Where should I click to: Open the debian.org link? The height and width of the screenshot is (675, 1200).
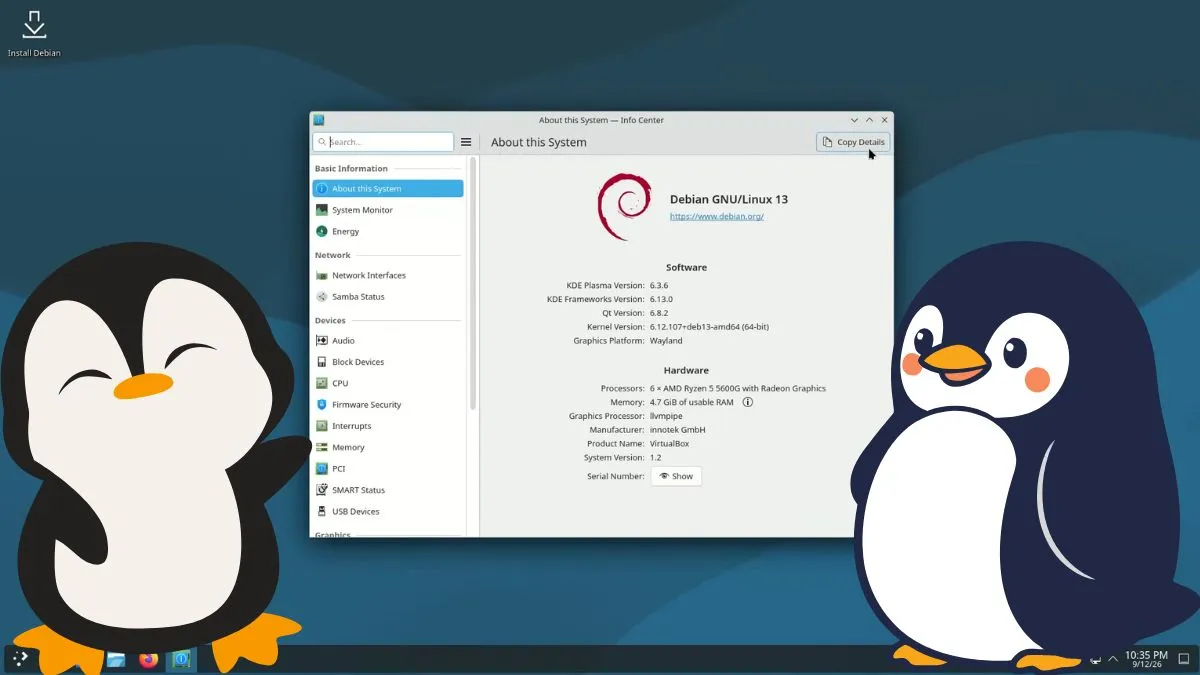tap(717, 216)
